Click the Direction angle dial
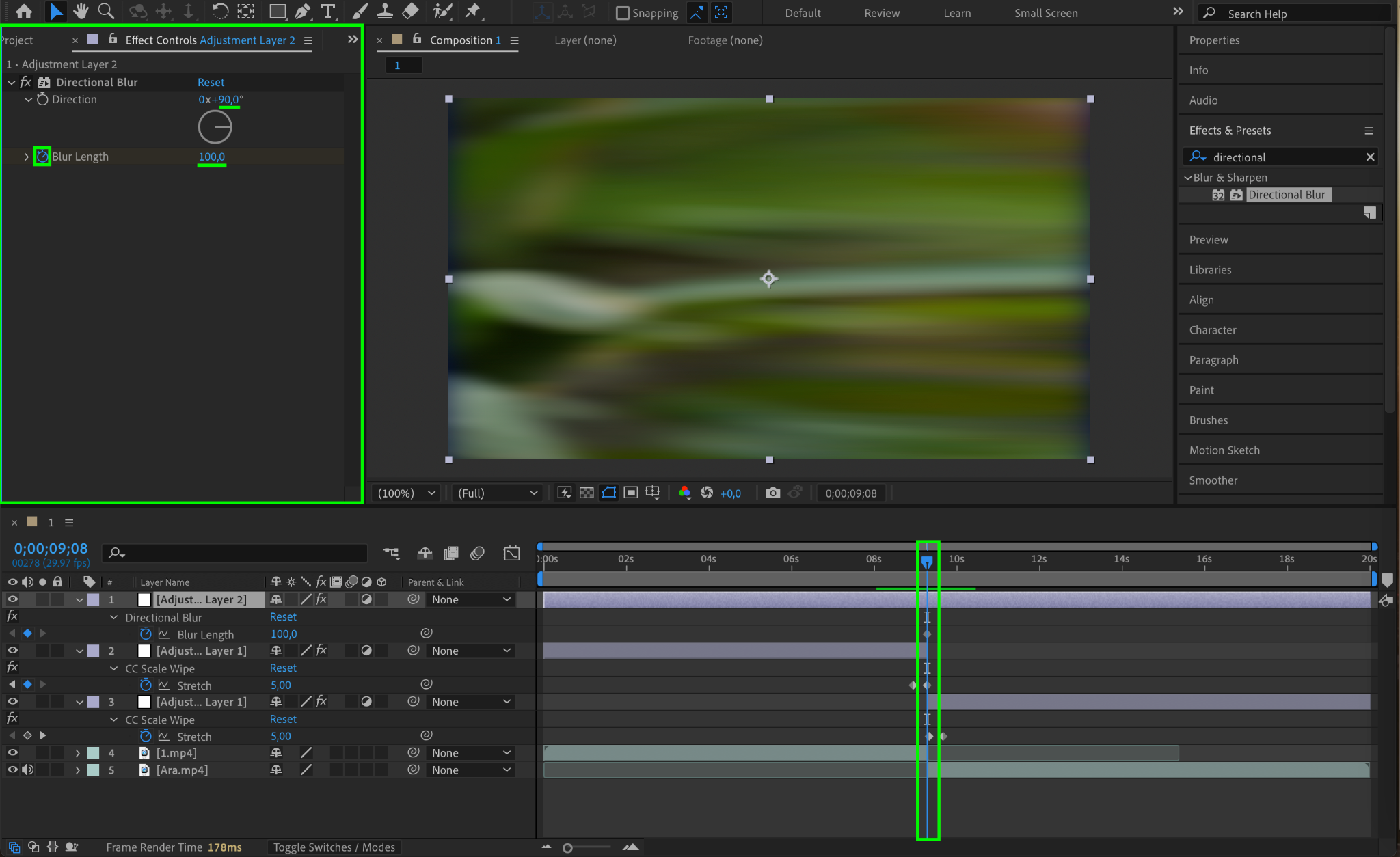 click(x=215, y=127)
